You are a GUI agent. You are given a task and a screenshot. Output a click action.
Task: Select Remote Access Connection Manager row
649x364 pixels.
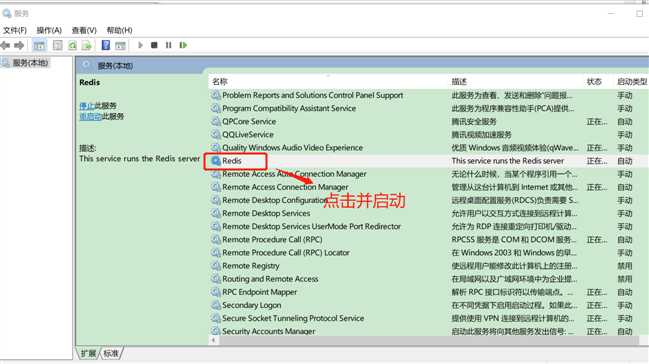point(285,187)
